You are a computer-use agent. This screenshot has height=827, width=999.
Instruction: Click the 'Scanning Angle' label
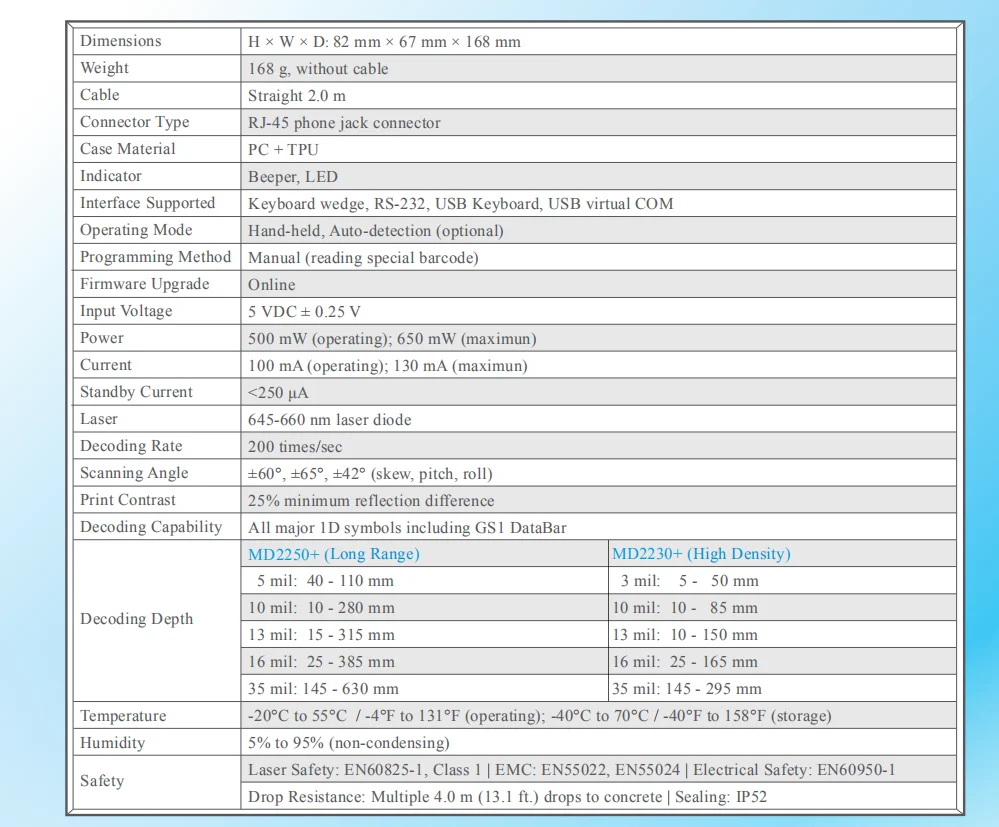point(134,473)
